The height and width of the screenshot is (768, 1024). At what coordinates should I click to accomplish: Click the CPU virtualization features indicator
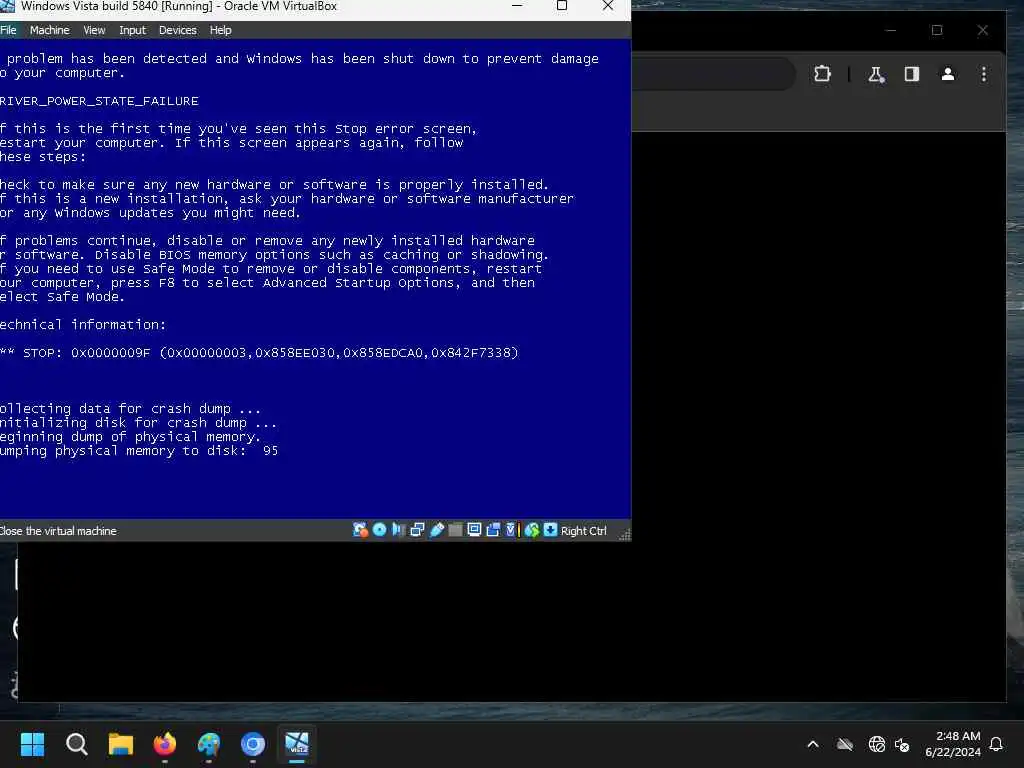511,530
